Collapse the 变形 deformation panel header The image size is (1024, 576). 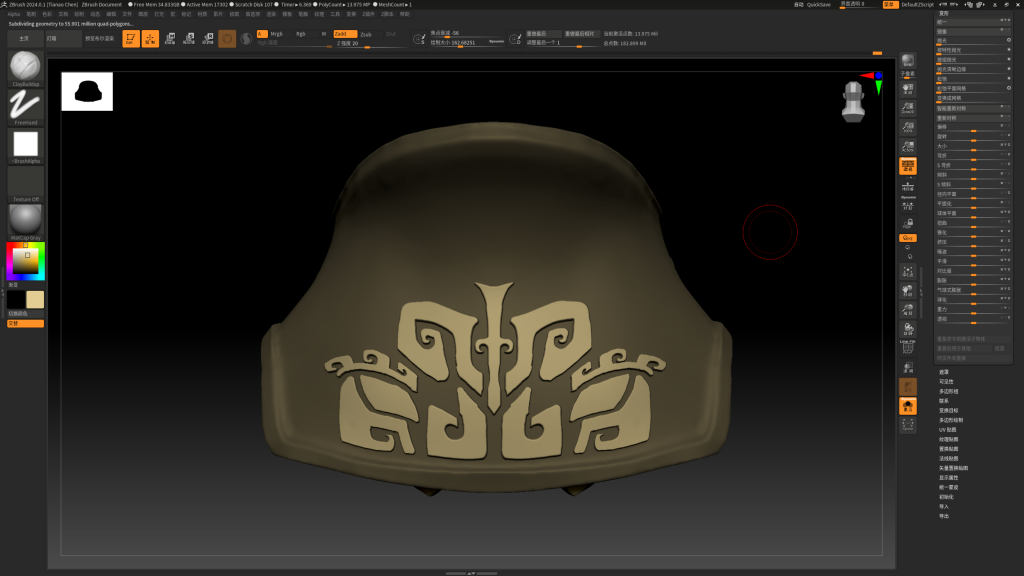click(944, 13)
